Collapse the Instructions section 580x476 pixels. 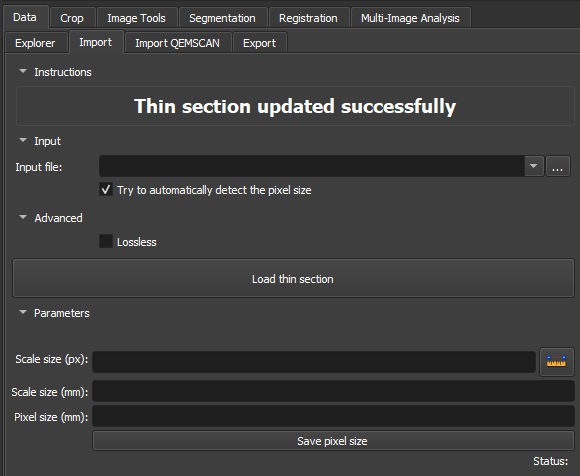[x=23, y=71]
